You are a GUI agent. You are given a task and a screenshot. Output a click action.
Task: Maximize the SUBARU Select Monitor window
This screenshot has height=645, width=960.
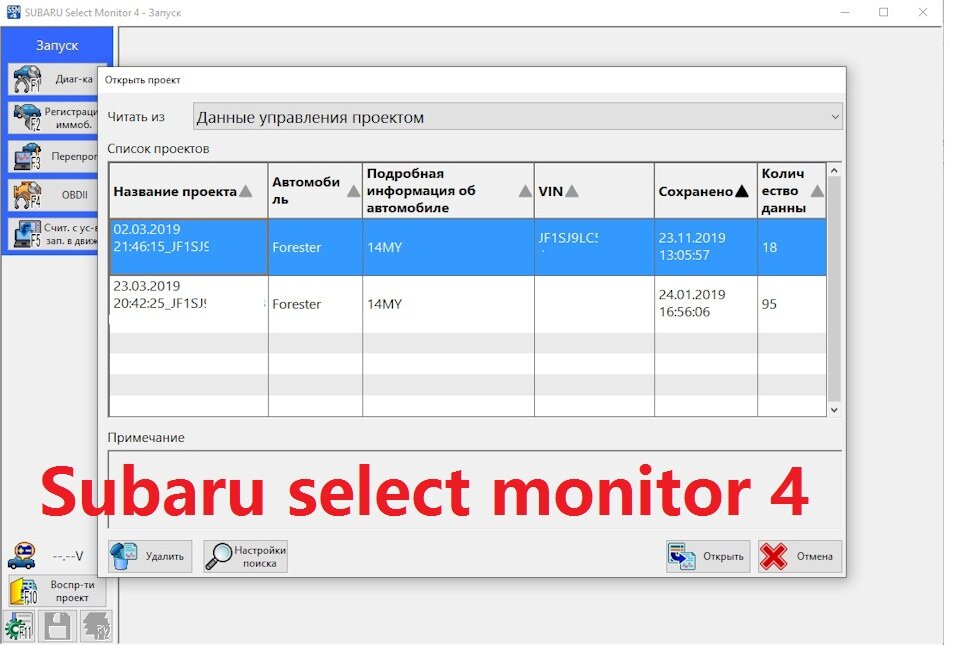coord(883,12)
